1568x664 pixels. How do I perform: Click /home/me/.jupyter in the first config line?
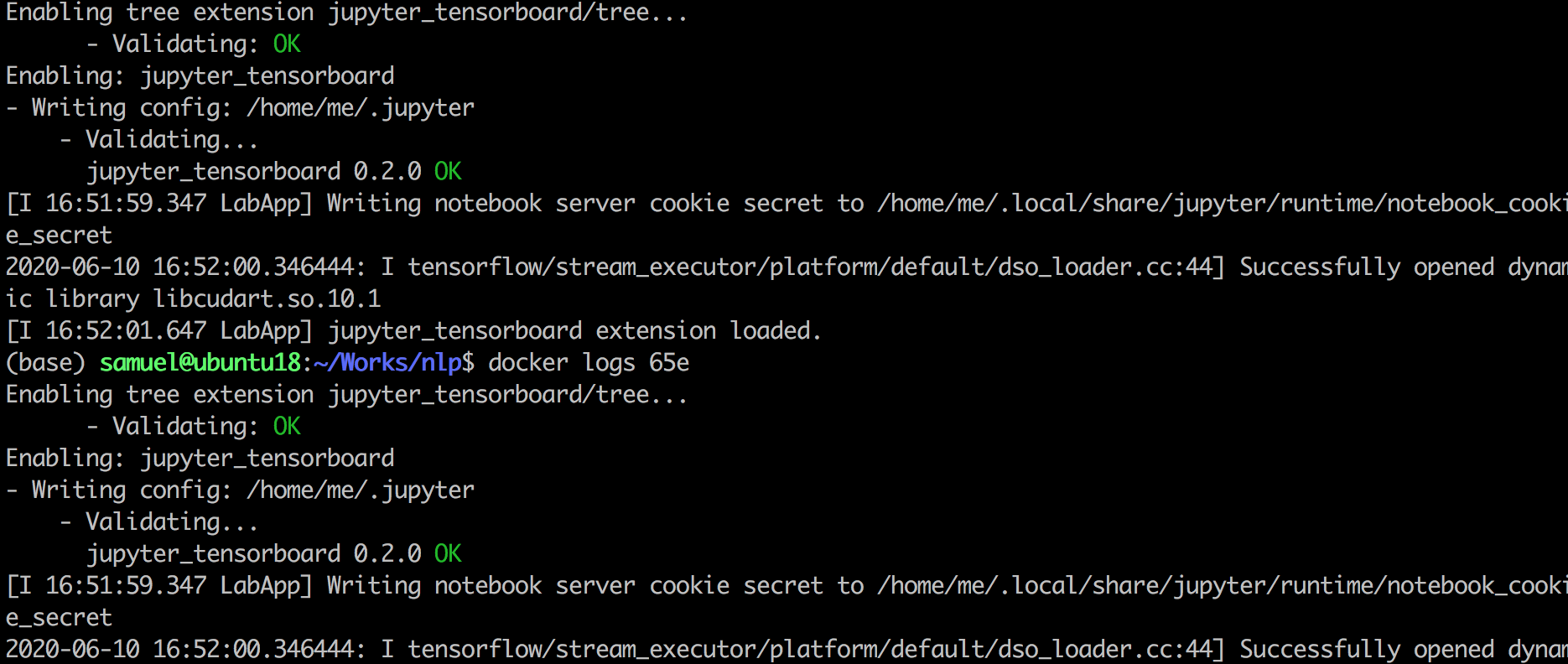point(361,107)
